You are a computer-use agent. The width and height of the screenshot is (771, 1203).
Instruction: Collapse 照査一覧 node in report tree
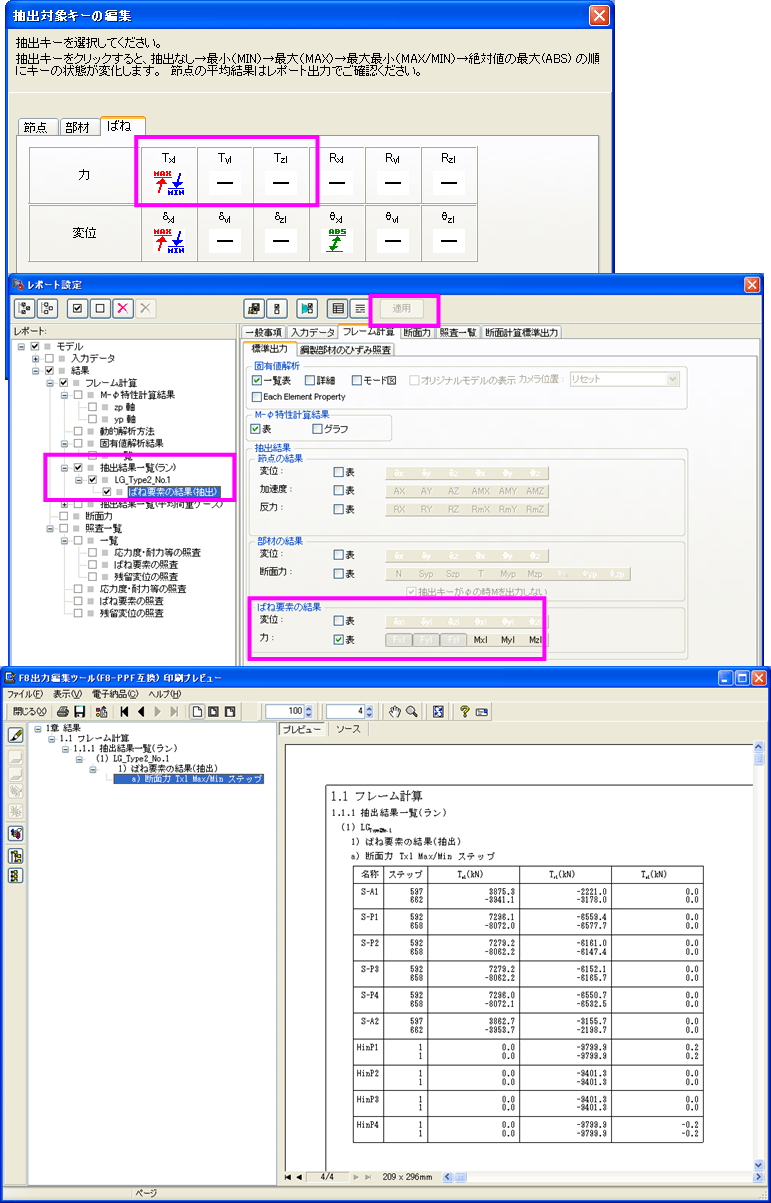pyautogui.click(x=50, y=527)
